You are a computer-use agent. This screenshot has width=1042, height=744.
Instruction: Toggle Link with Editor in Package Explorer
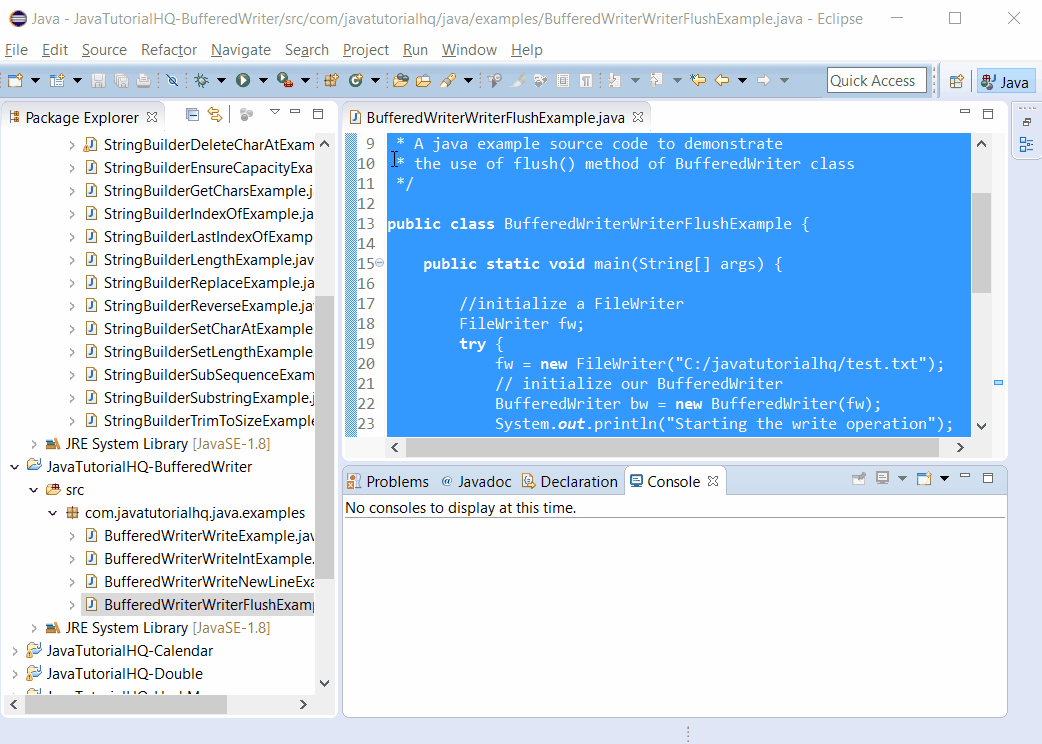coord(215,114)
